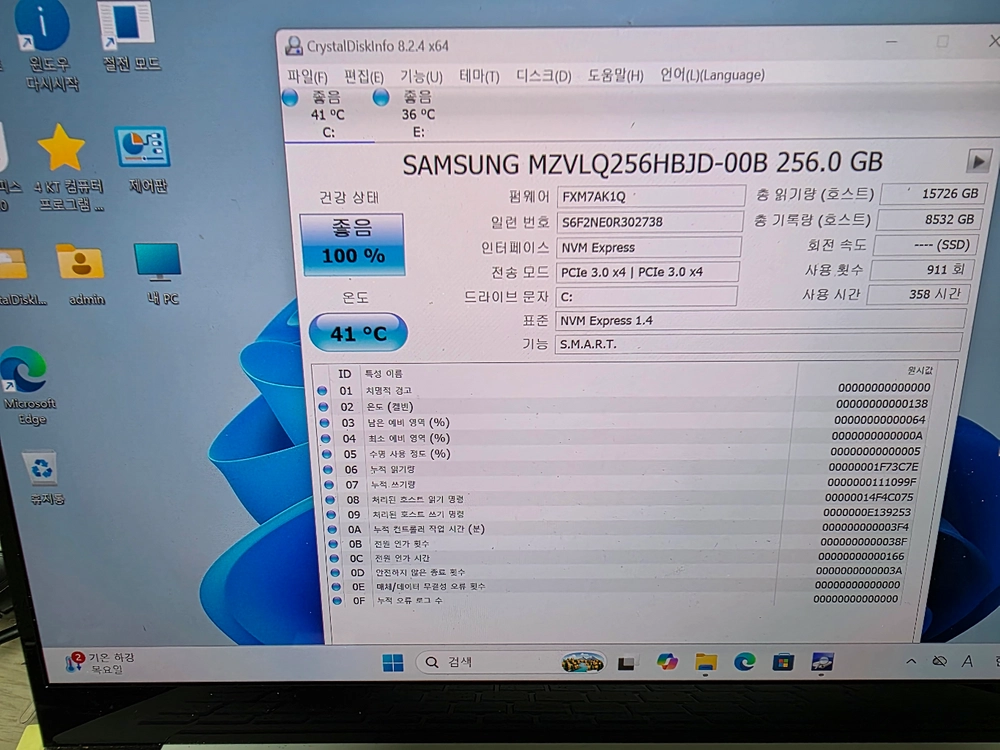Open File Explorer from the taskbar
Viewport: 1000px width, 750px height.
706,663
